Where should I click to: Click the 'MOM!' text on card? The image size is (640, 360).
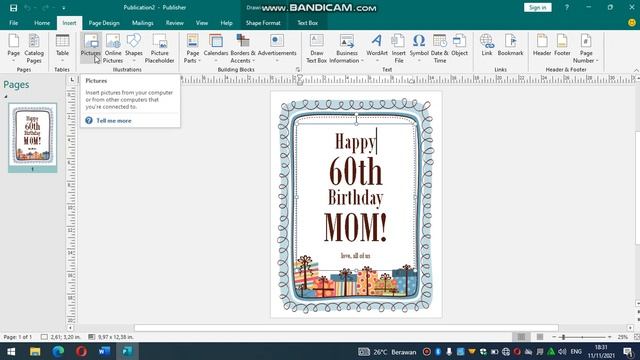click(355, 227)
